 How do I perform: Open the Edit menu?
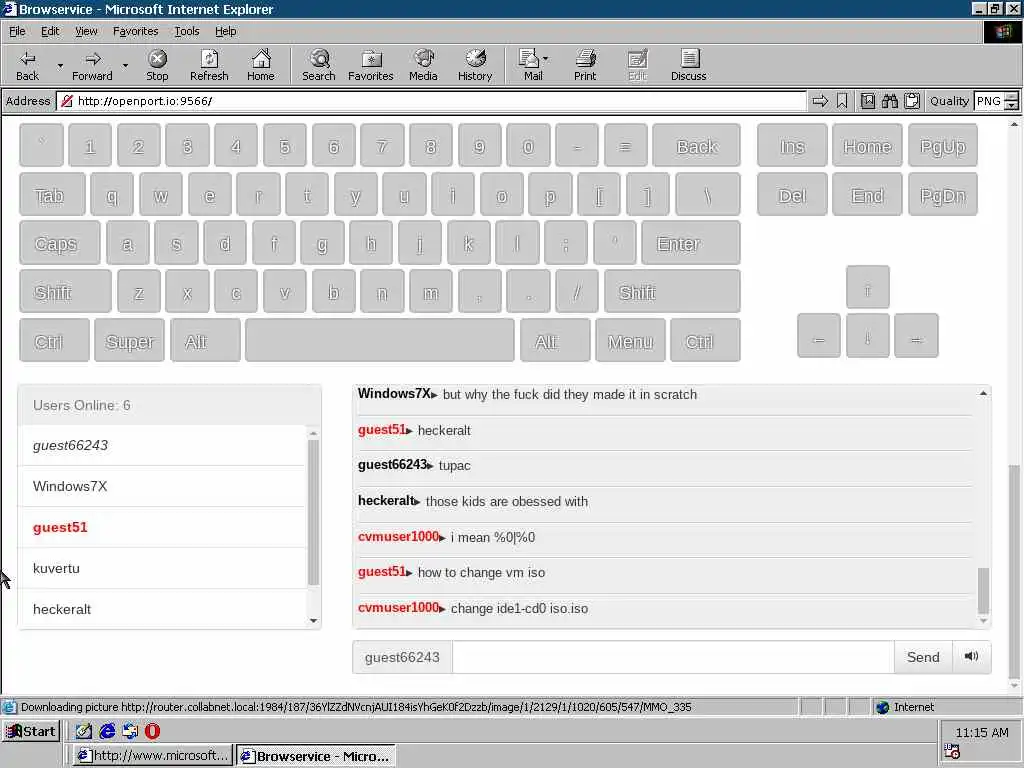click(x=50, y=31)
